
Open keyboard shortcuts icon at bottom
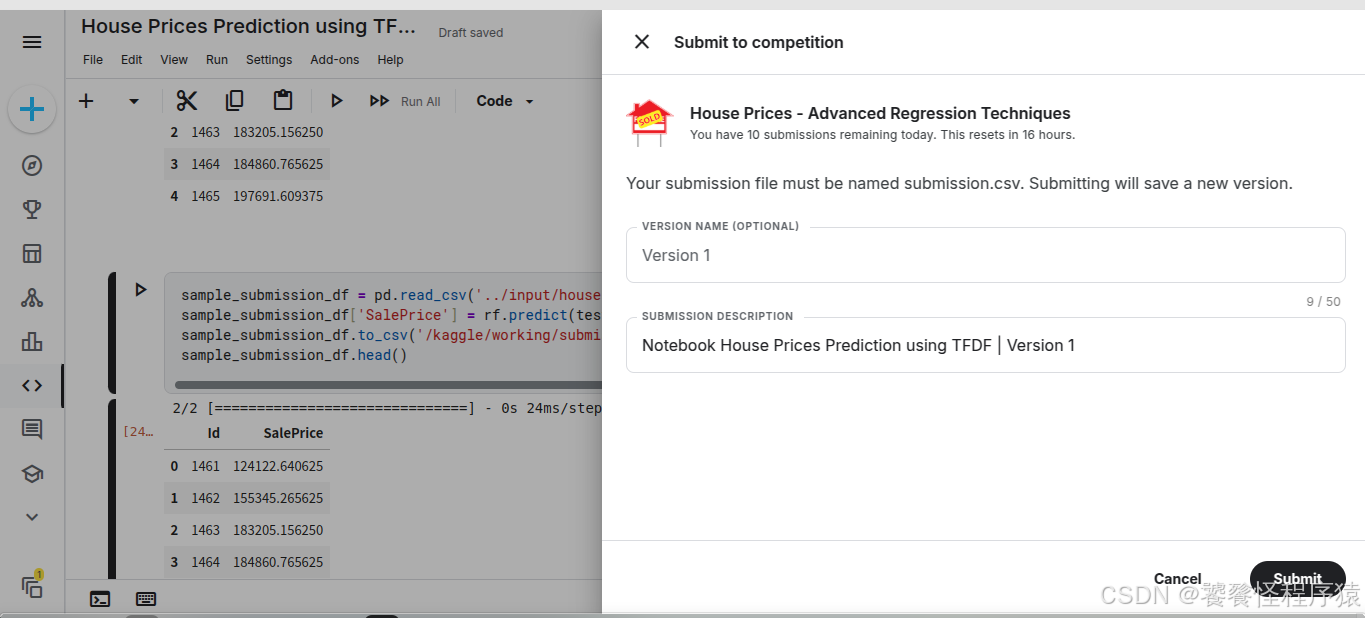pyautogui.click(x=146, y=599)
